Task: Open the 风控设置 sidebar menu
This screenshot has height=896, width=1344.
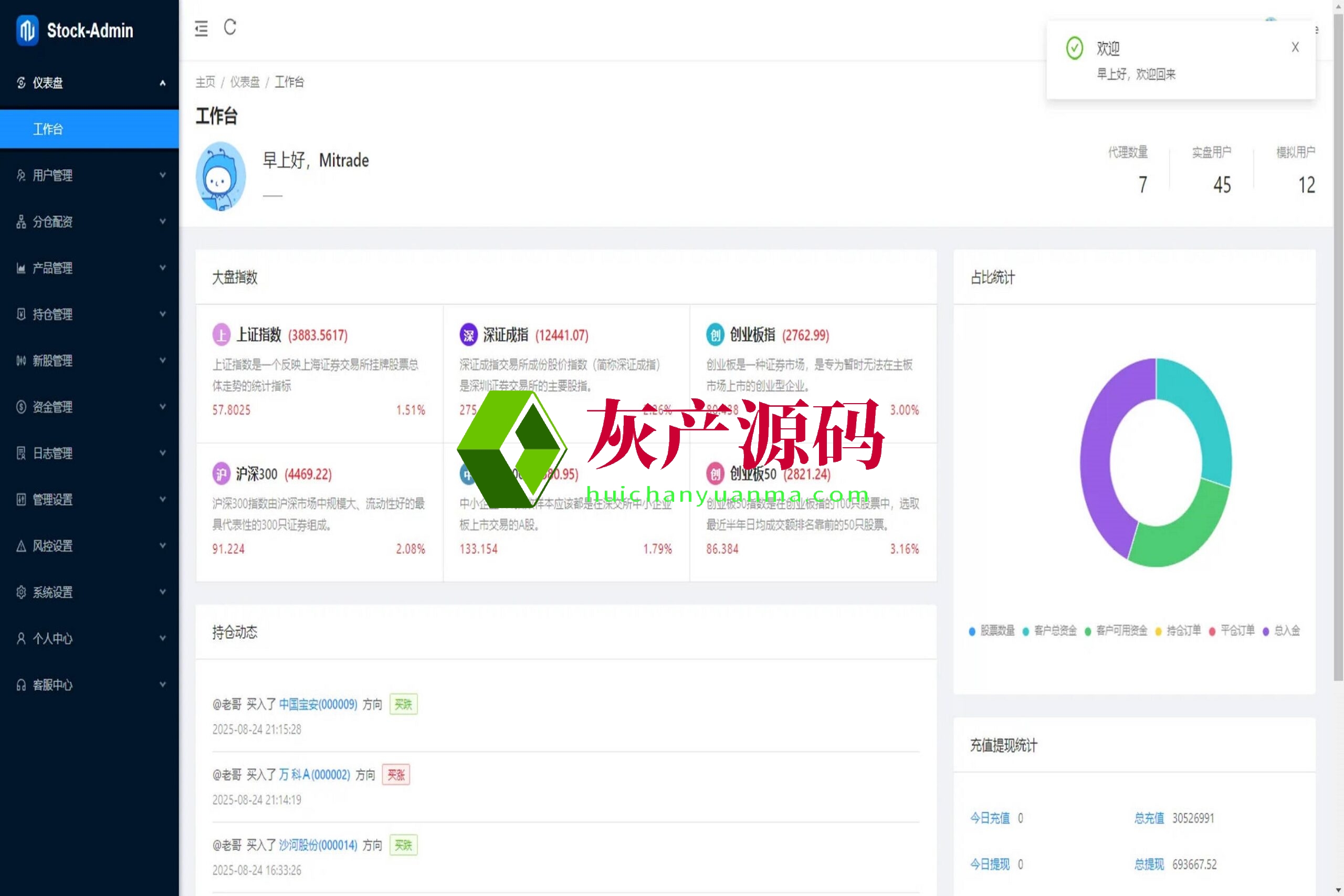Action: coord(89,546)
